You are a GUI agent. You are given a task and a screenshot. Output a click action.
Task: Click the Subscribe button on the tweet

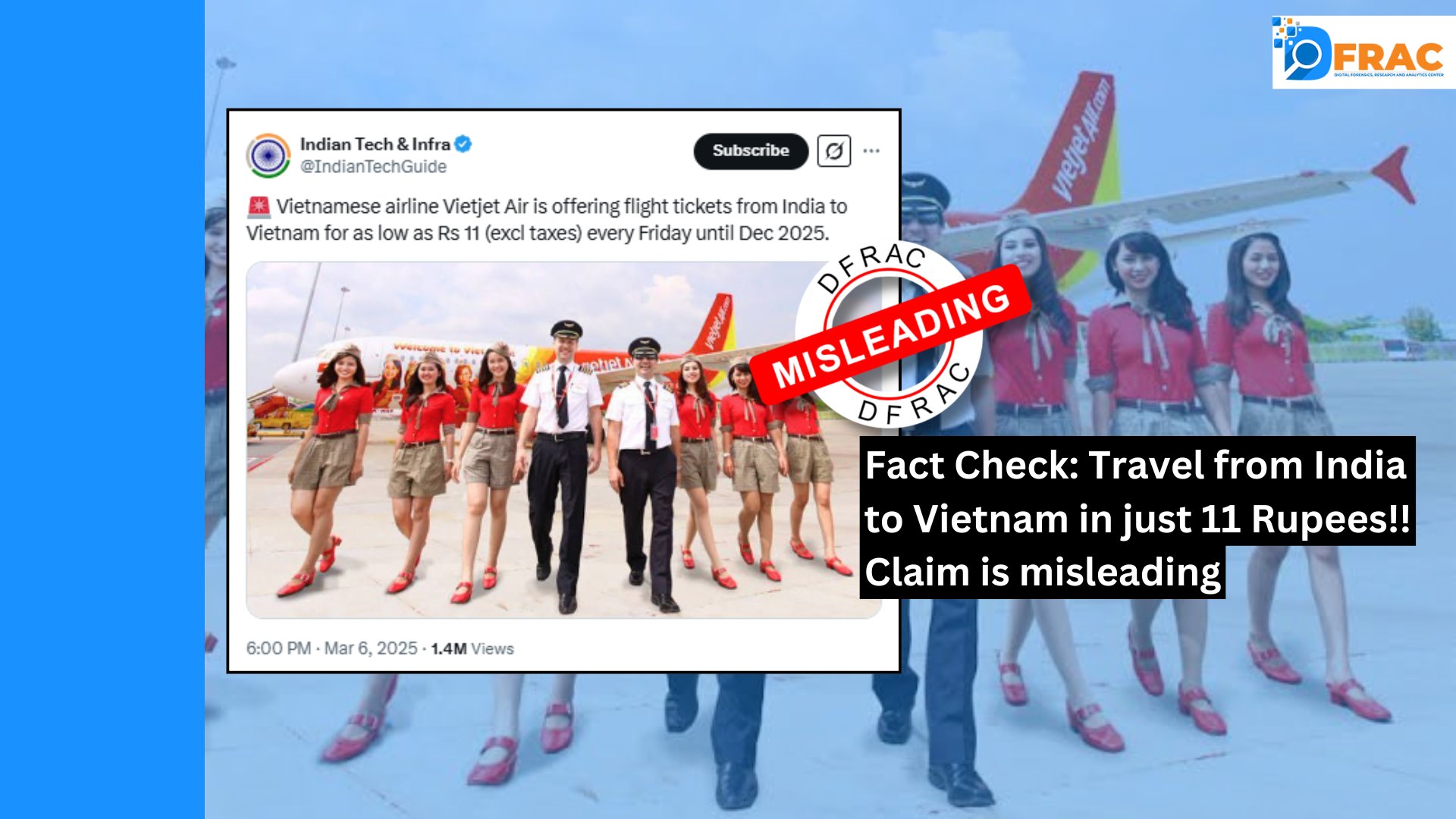click(x=751, y=151)
